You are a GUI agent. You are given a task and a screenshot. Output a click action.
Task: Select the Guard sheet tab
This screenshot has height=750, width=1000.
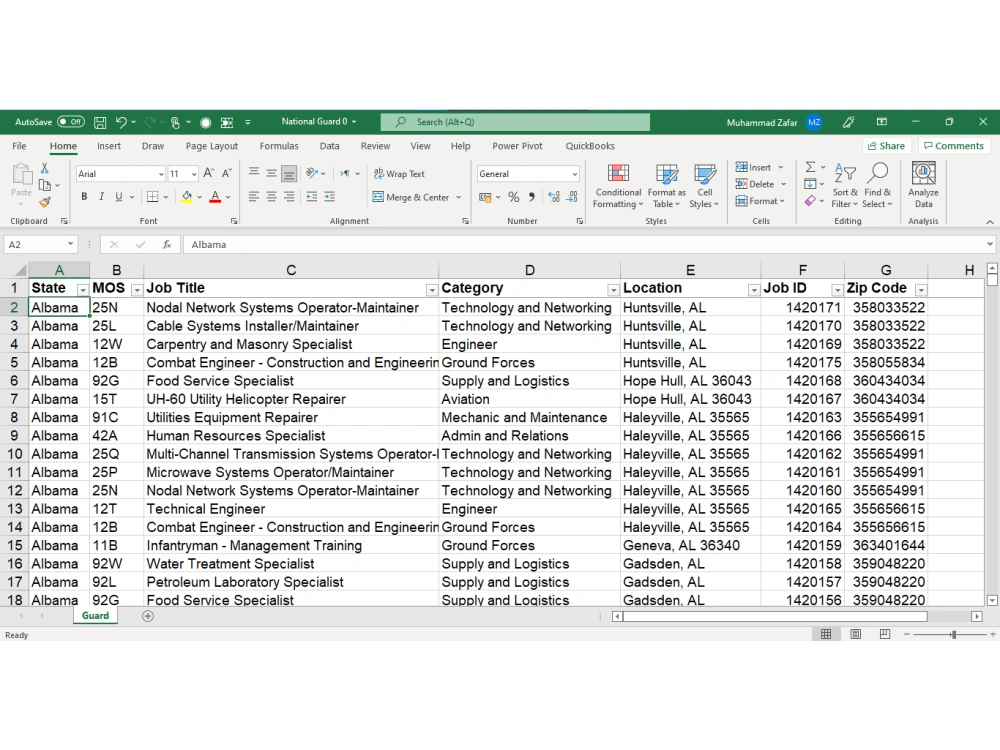point(95,616)
